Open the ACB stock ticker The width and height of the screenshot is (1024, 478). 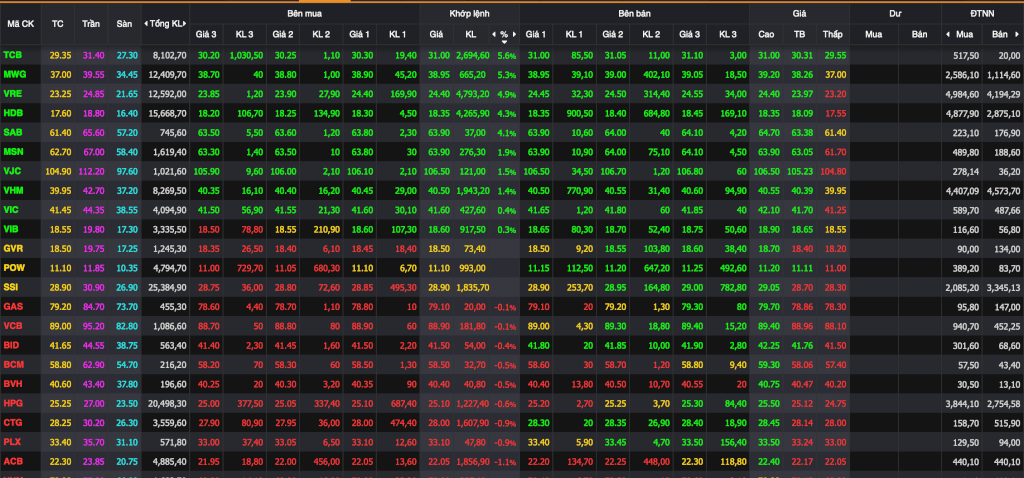pos(12,462)
